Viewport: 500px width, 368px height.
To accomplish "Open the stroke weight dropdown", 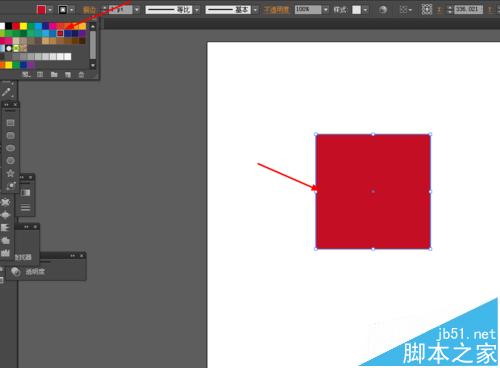I will 137,10.
